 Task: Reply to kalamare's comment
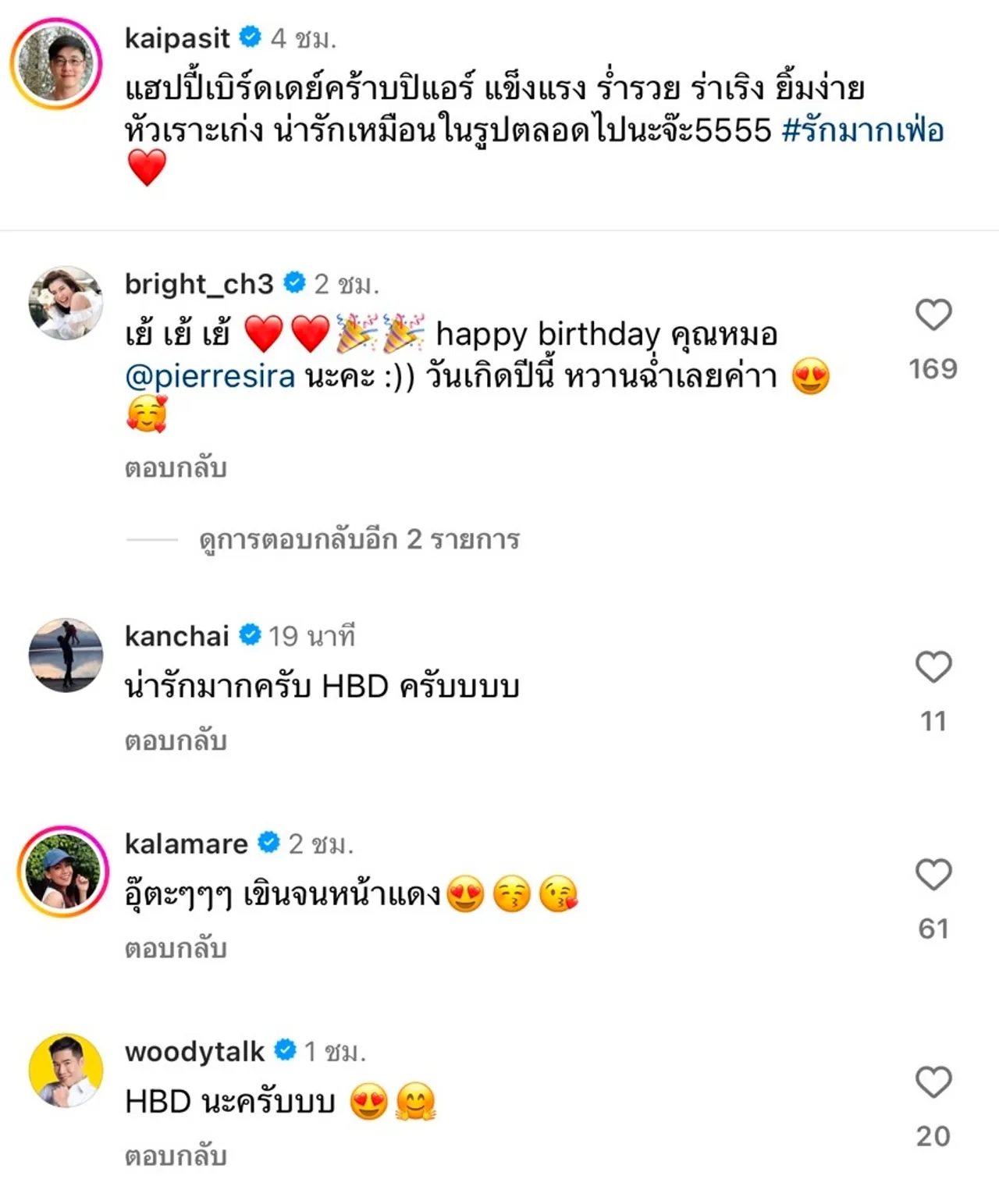click(176, 949)
